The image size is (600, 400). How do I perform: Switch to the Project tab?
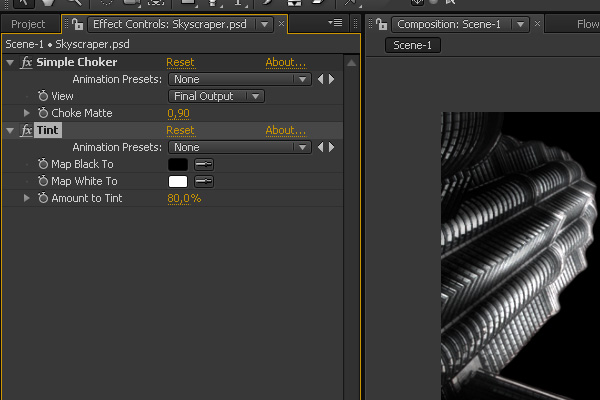[x=28, y=24]
